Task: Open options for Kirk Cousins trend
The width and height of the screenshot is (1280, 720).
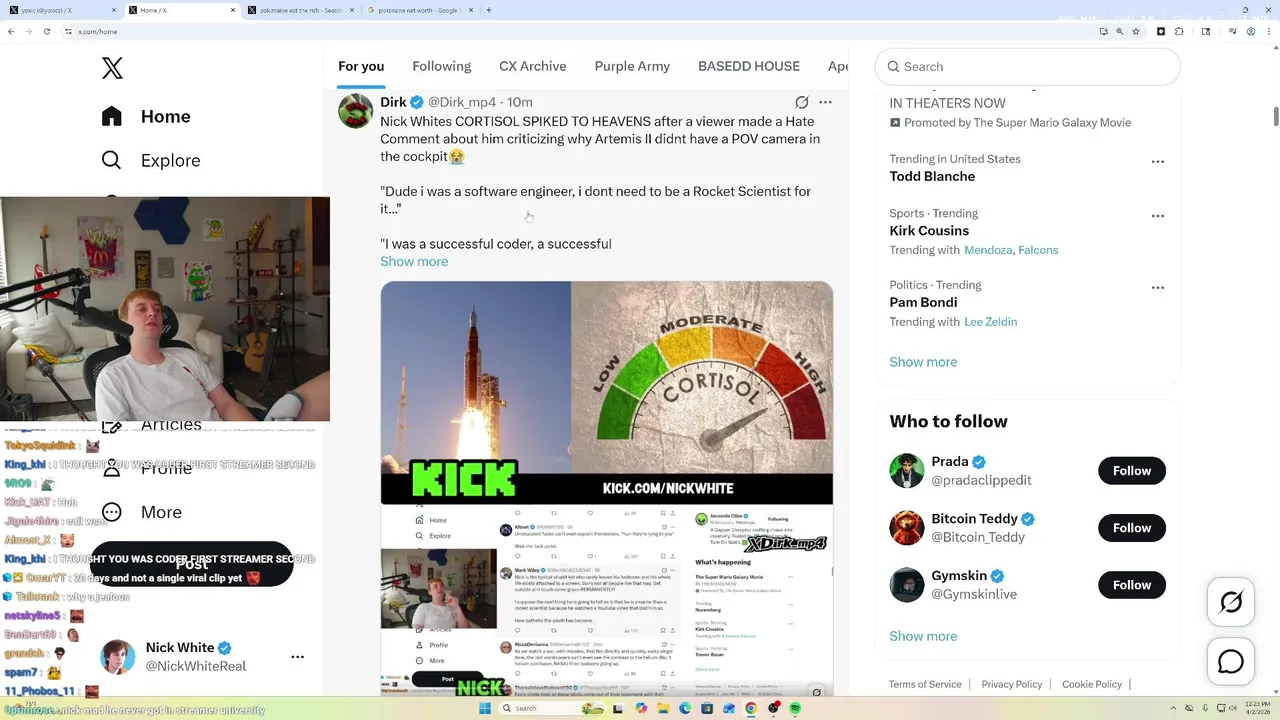Action: tap(1157, 215)
